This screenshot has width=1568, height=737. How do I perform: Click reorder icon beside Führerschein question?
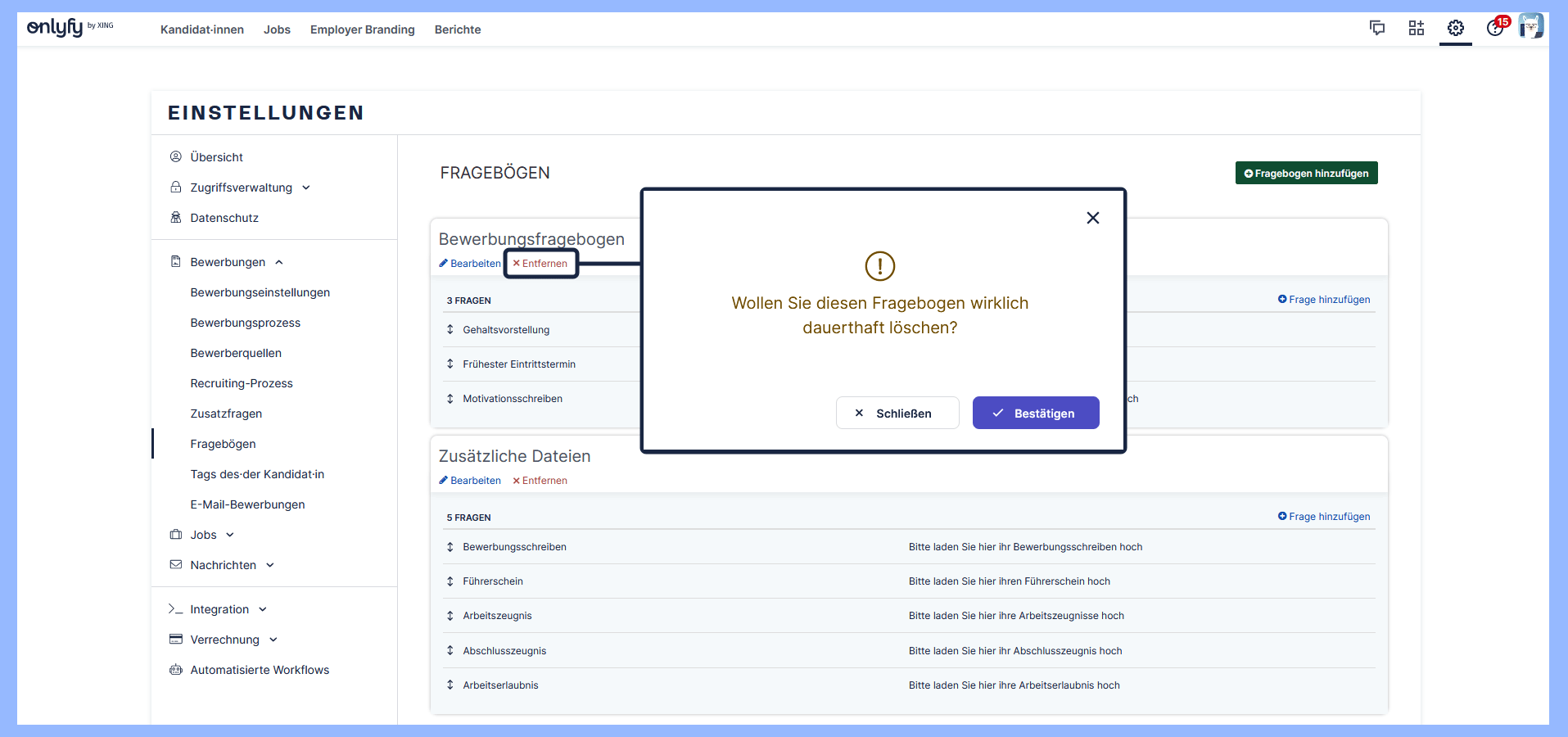click(x=450, y=581)
